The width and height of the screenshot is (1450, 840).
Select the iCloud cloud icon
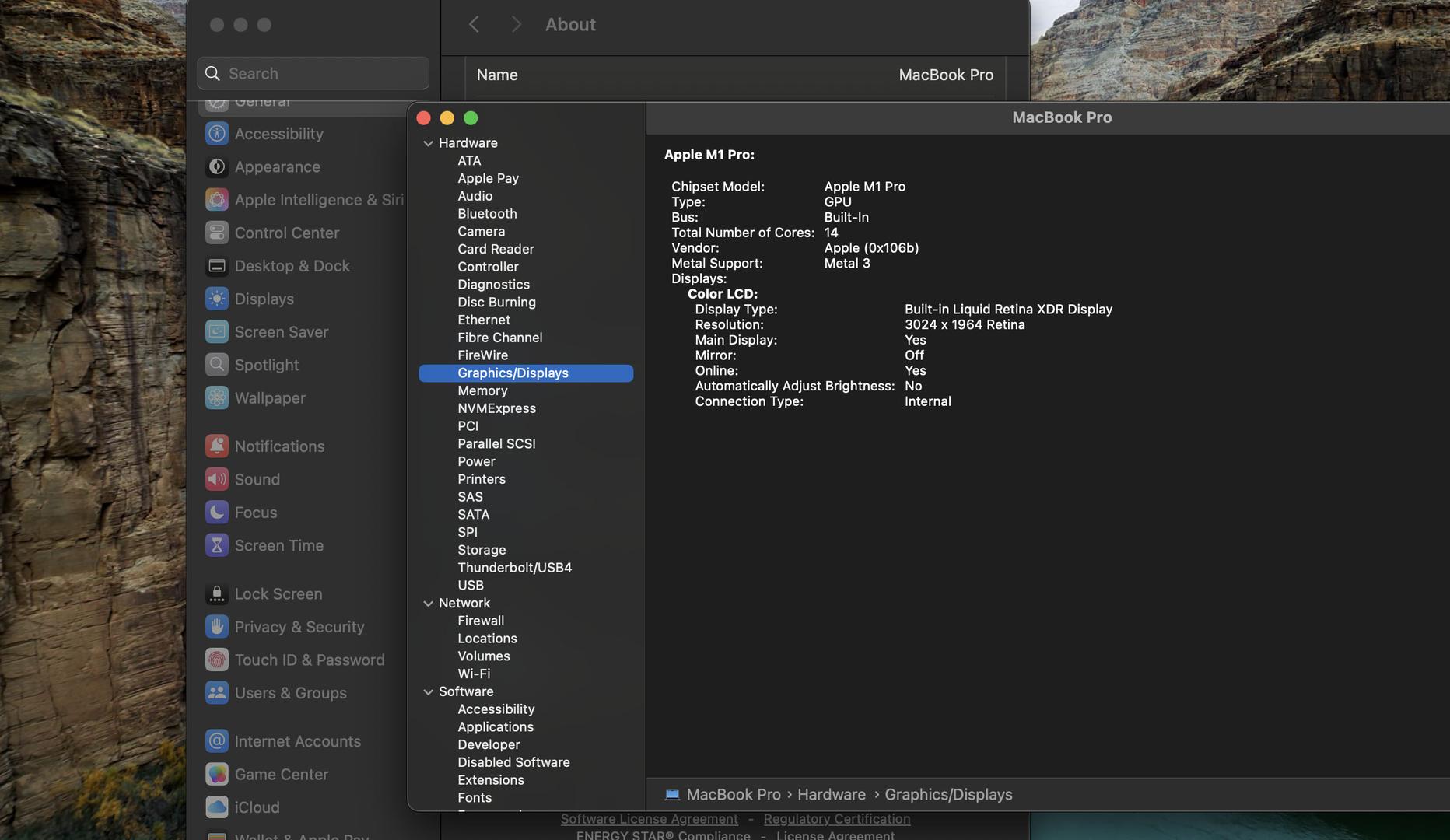tap(217, 807)
